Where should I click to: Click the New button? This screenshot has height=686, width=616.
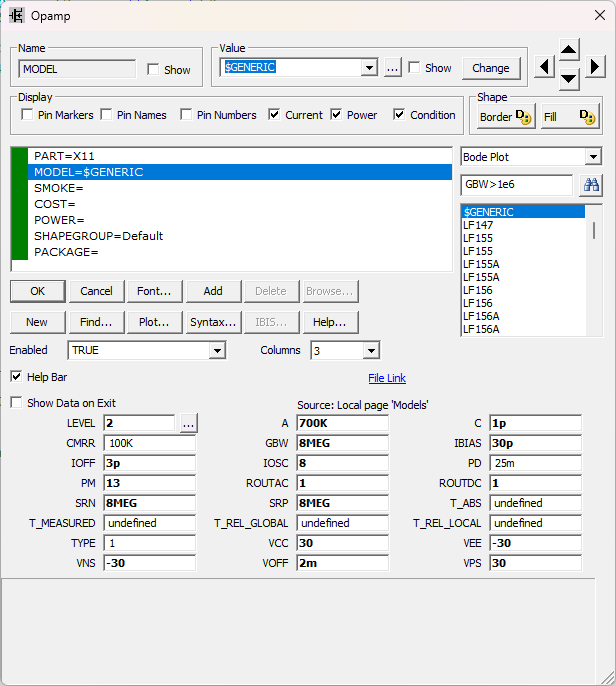(37, 322)
